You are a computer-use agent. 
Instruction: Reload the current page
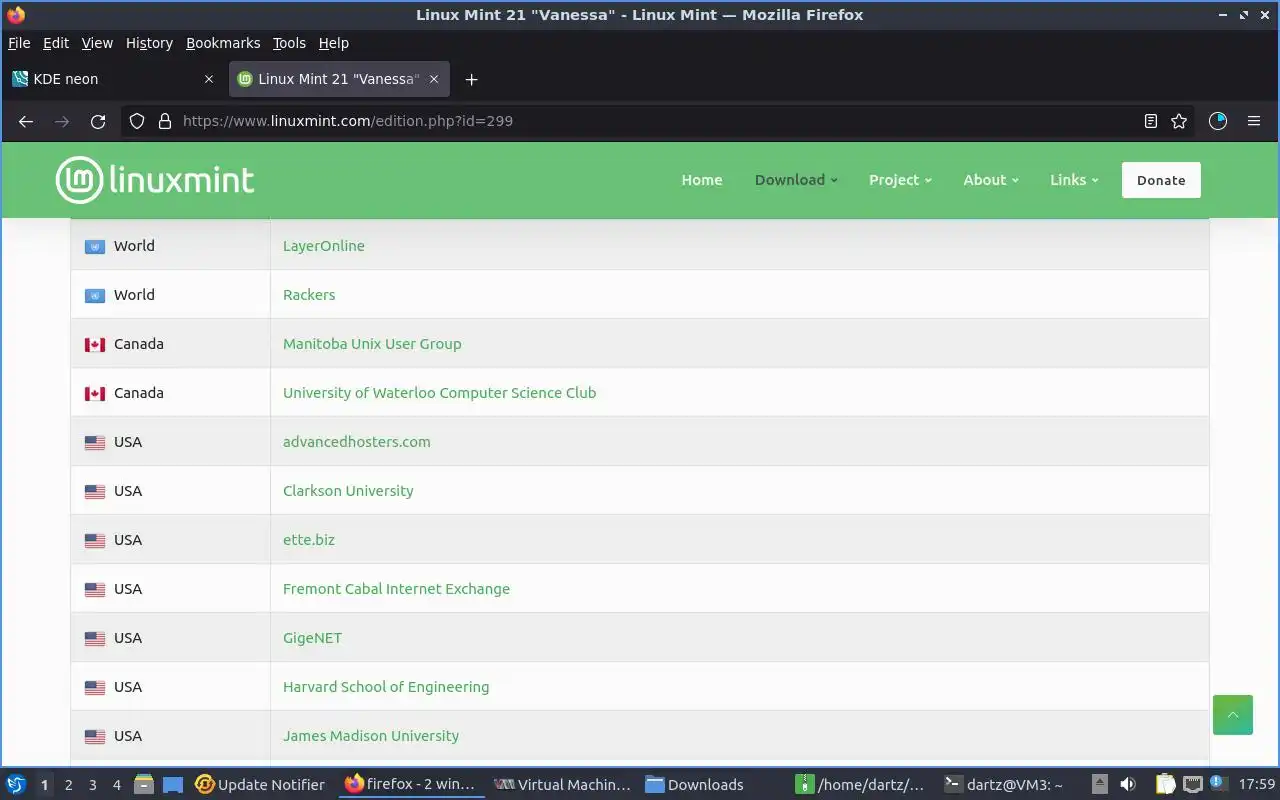pos(98,121)
